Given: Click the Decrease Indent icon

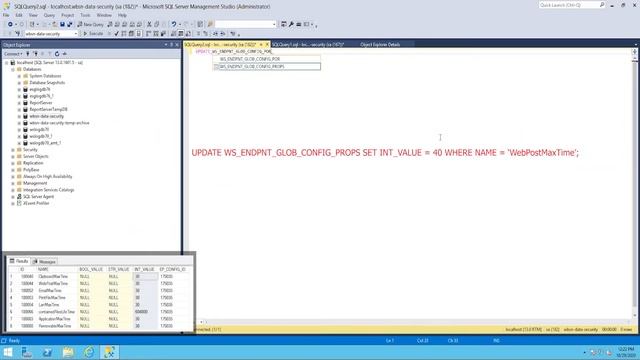Looking at the screenshot, I should click(215, 34).
